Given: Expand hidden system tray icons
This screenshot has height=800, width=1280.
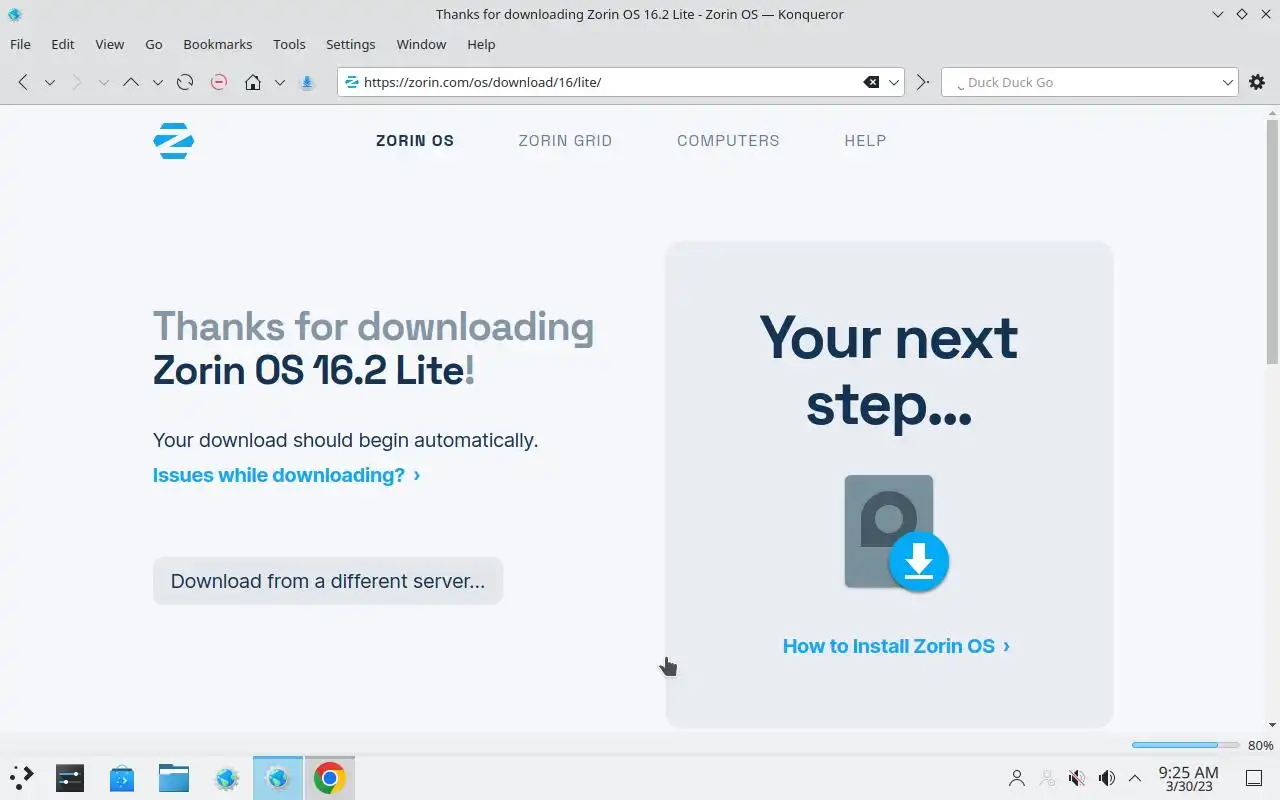Looking at the screenshot, I should click(x=1135, y=778).
